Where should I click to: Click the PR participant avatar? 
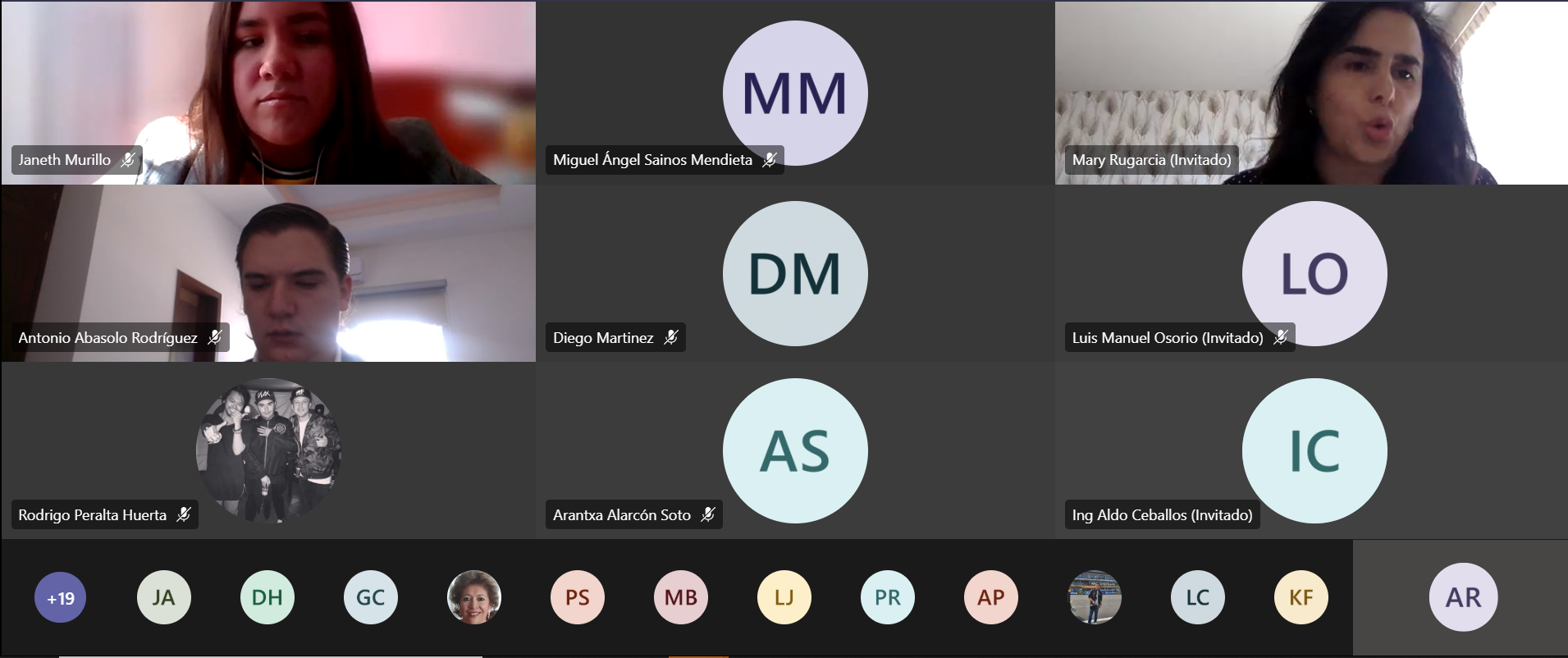click(x=887, y=597)
